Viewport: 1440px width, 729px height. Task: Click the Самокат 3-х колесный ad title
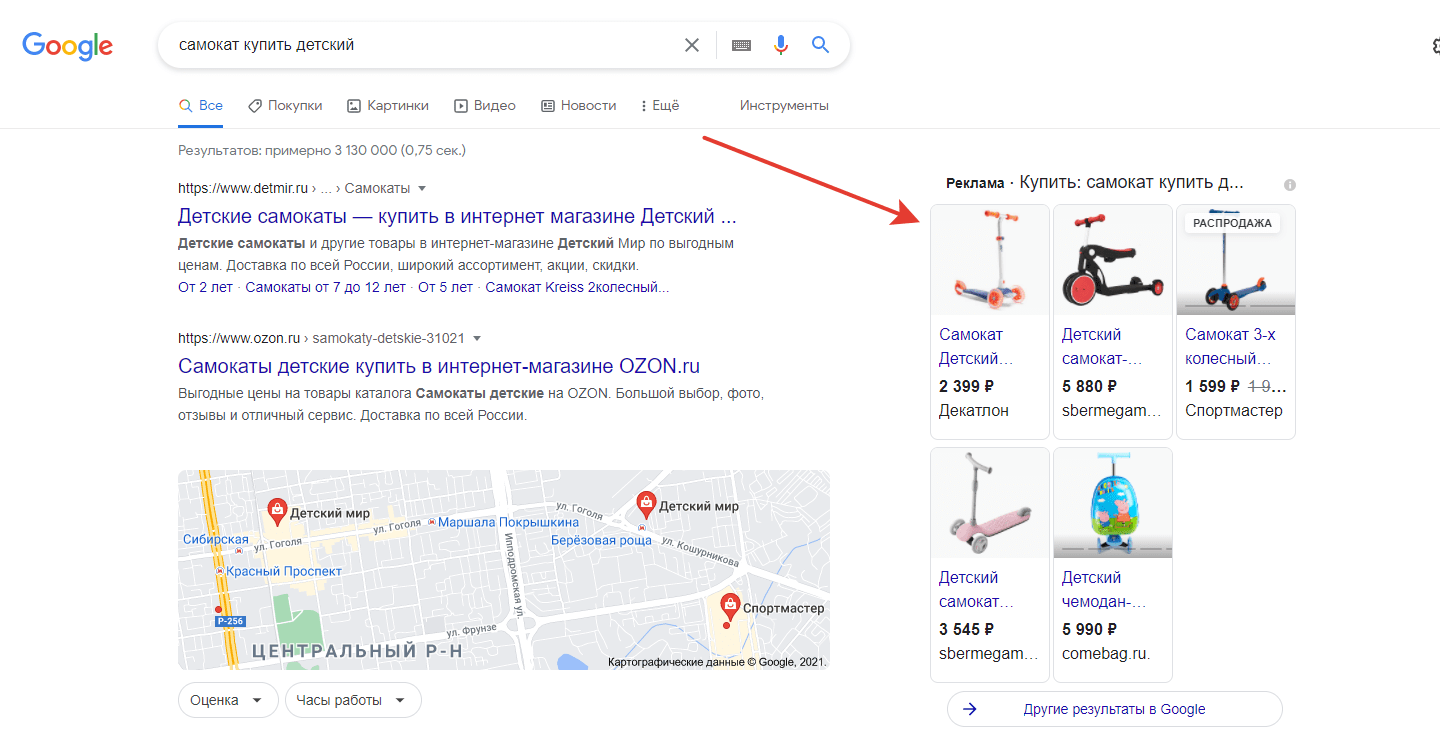tap(1231, 346)
